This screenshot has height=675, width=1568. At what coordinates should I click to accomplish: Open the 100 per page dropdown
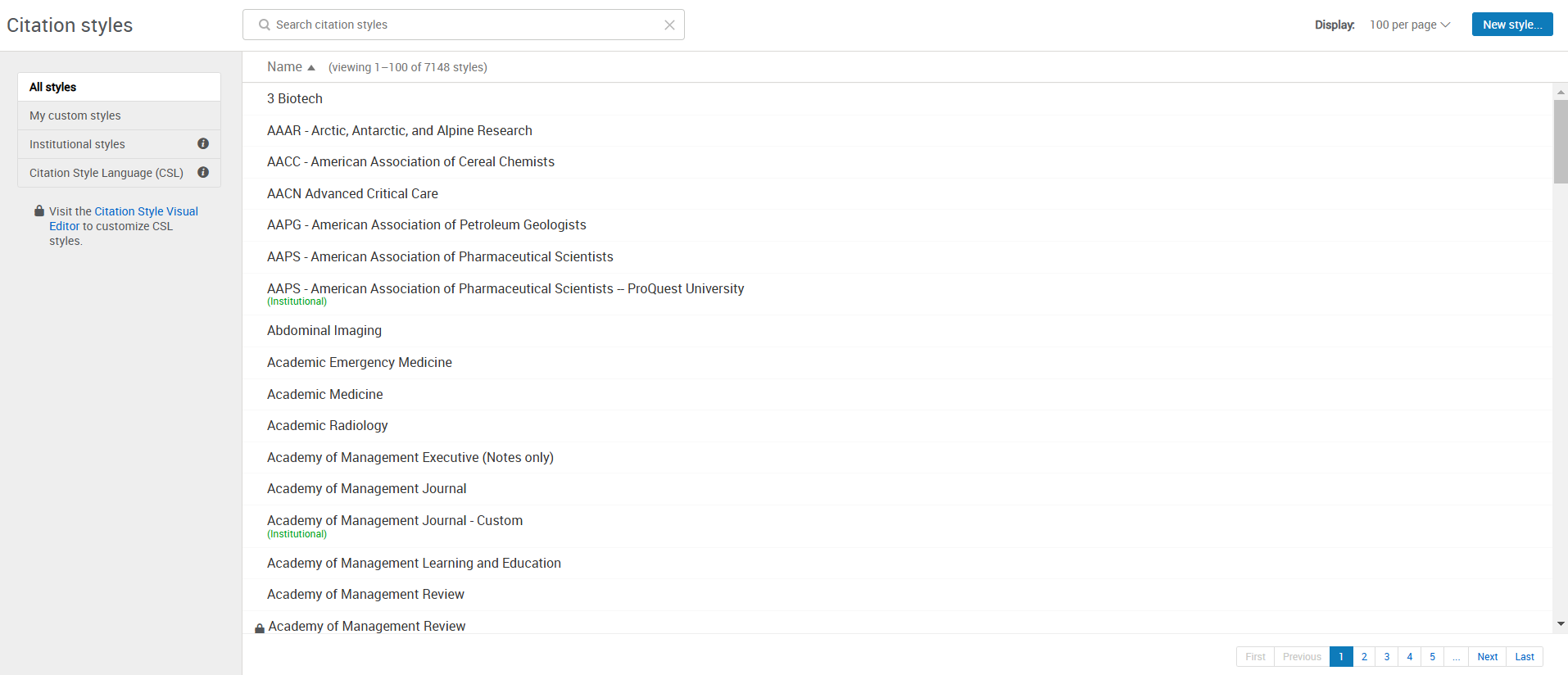pyautogui.click(x=1410, y=25)
